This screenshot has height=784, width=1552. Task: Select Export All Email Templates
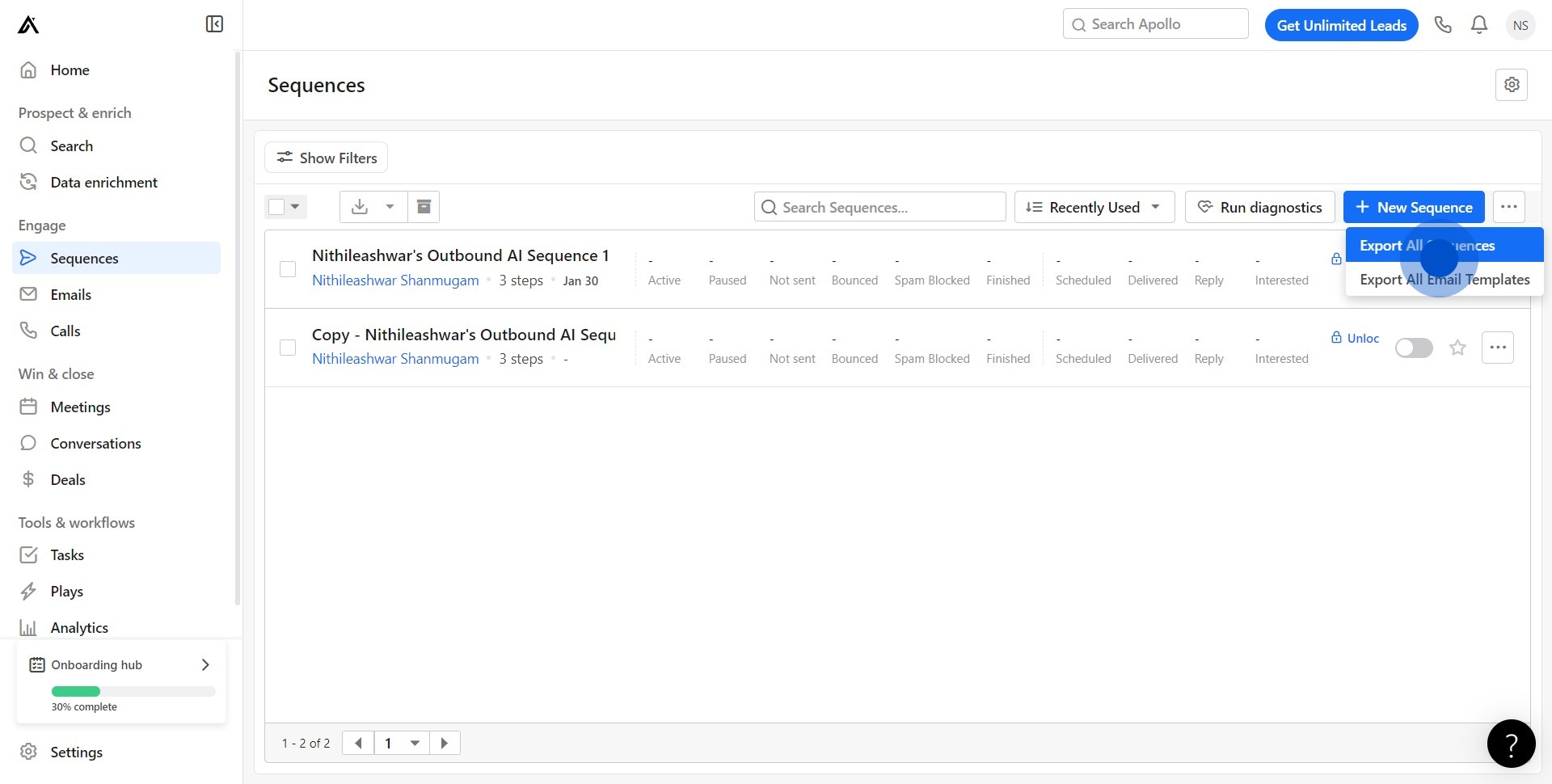pyautogui.click(x=1444, y=280)
